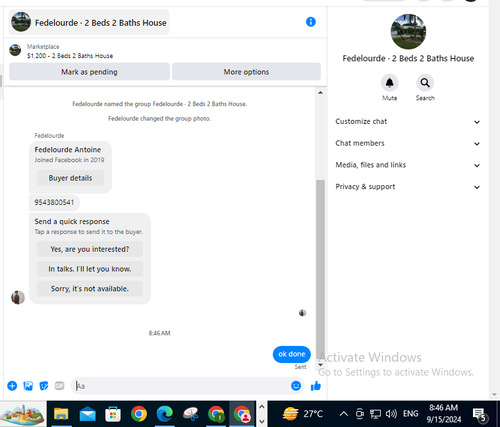Click the sent message ok done
500x427 pixels.
coord(292,354)
